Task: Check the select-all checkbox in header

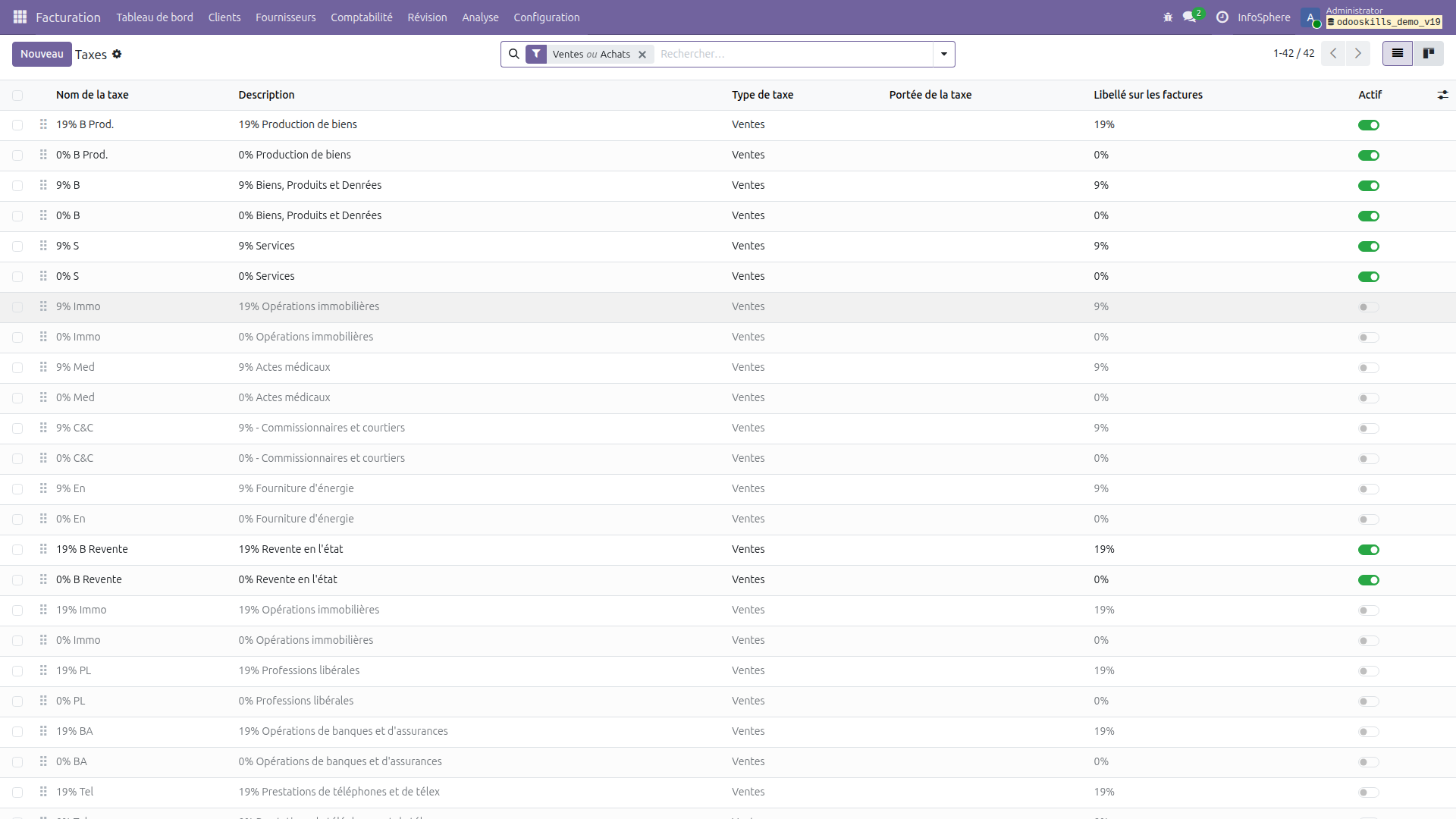Action: (17, 95)
